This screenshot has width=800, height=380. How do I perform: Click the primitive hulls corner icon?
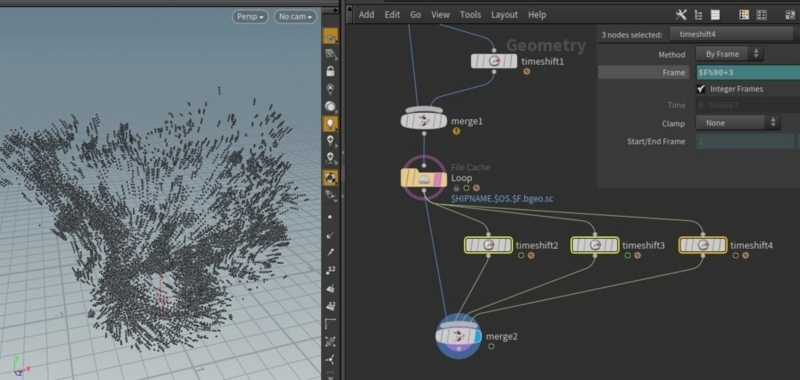point(330,323)
